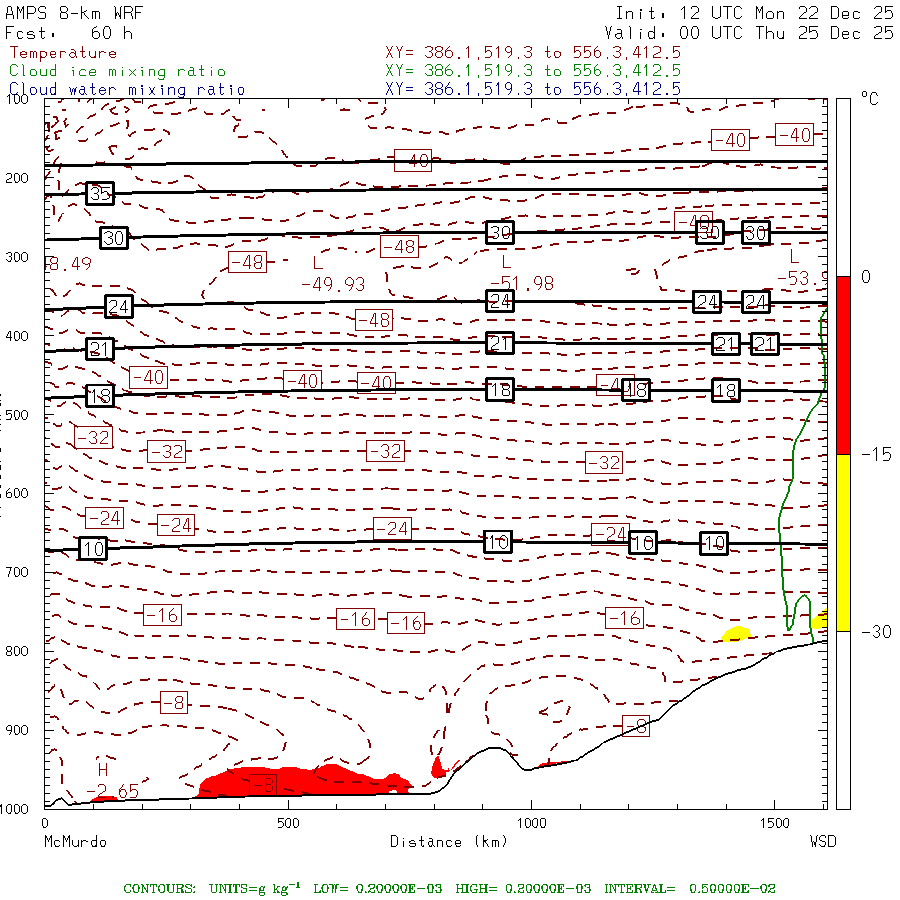Click the 'AMPS 8-km WRF' title text
This screenshot has width=900, height=900.
coord(74,13)
